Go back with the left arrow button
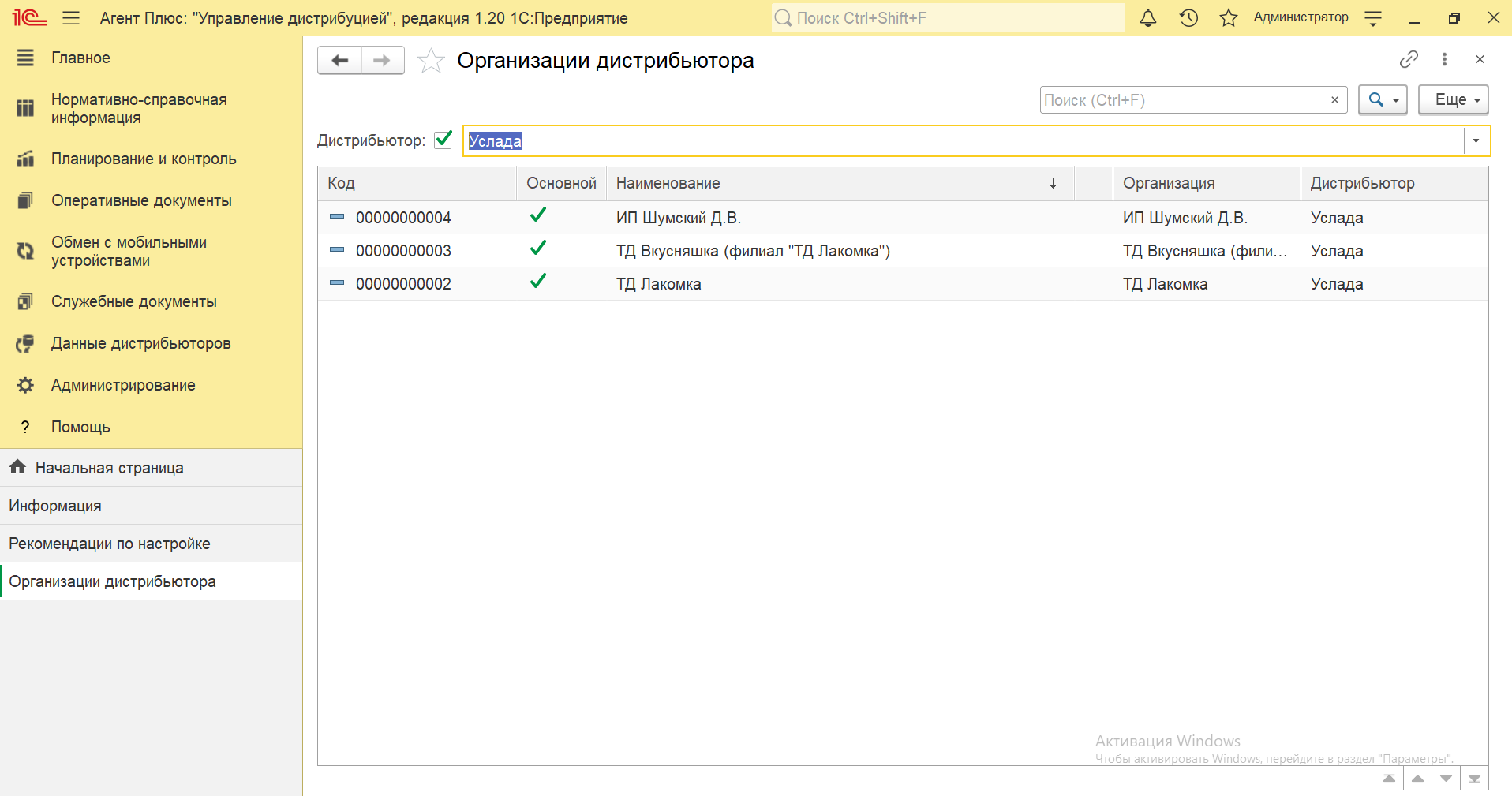The width and height of the screenshot is (1512, 796). [339, 61]
